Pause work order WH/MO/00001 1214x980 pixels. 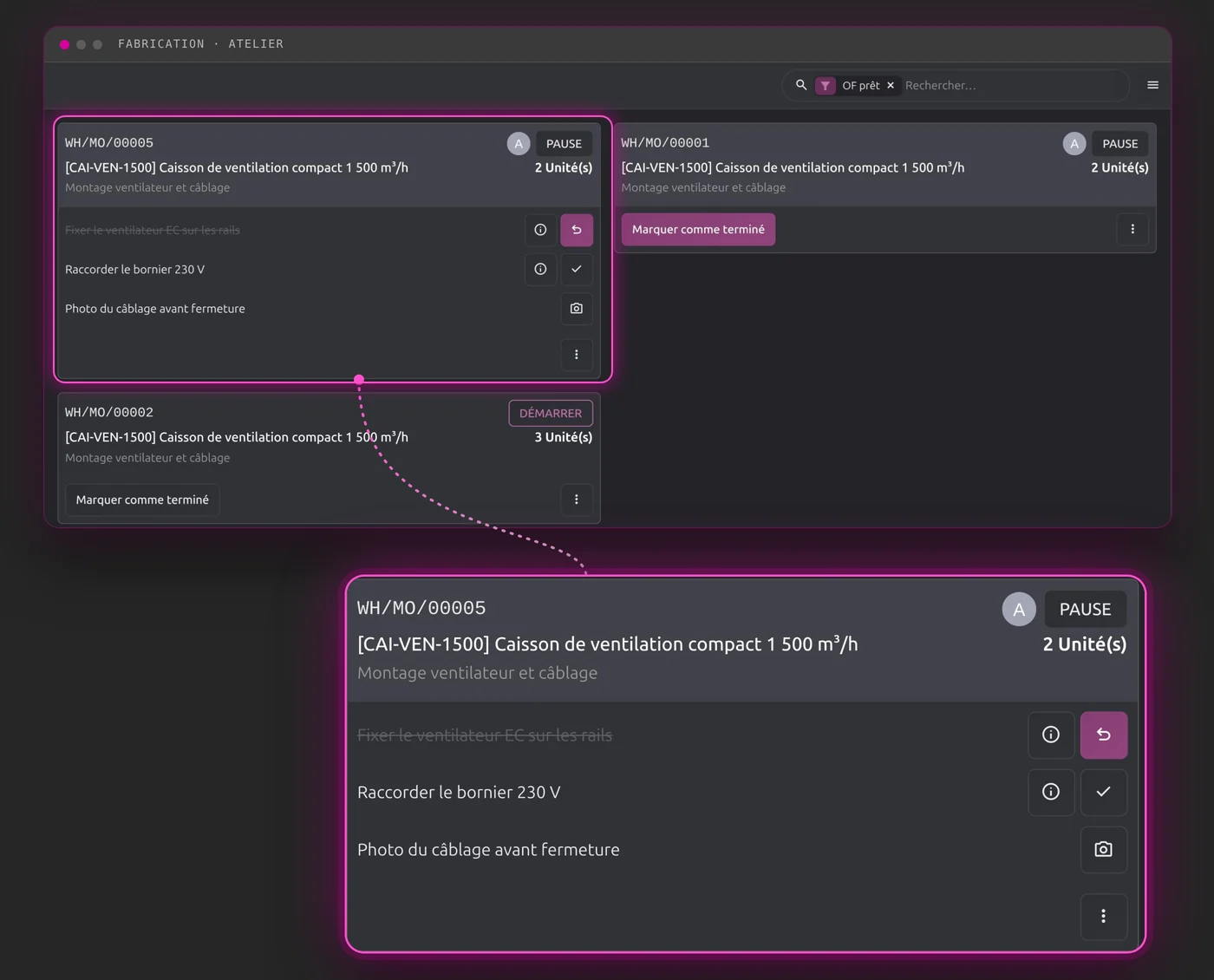1119,143
